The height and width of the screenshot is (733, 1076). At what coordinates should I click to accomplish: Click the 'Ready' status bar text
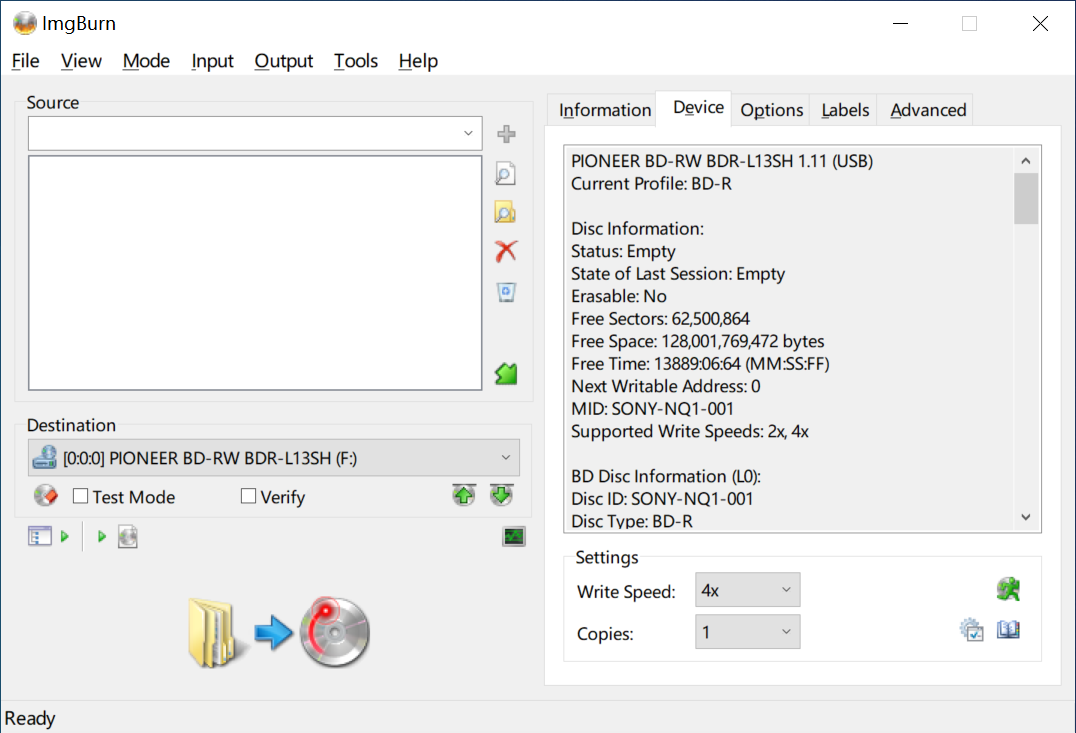pos(30,719)
